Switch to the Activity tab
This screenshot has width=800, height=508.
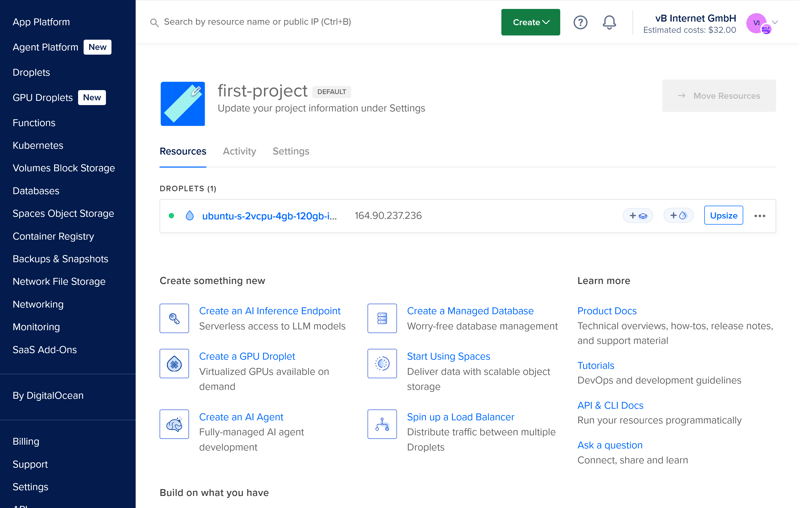(x=239, y=151)
